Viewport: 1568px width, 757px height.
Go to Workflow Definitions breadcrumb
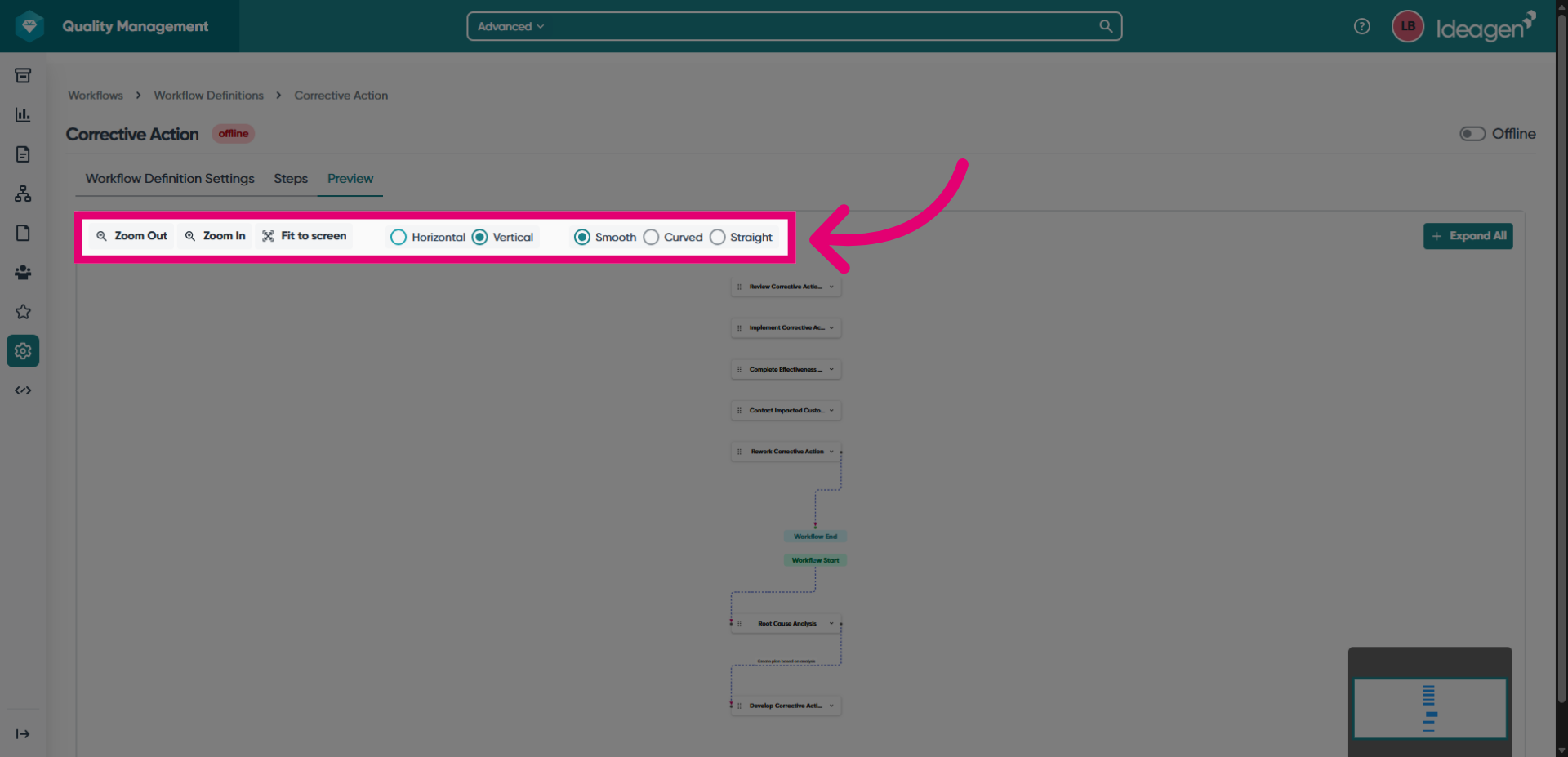[209, 96]
